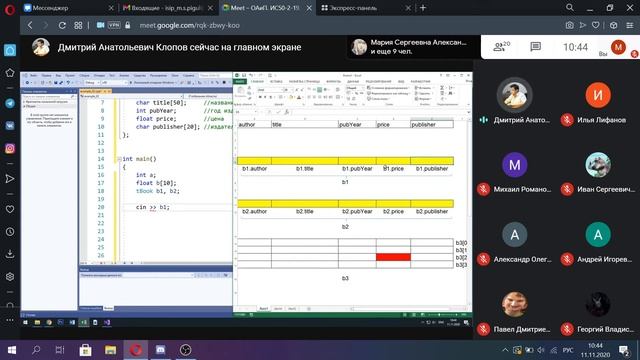Screen dimensions: 640x360
Task: Switch РУС input language indicator
Action: pos(568,350)
